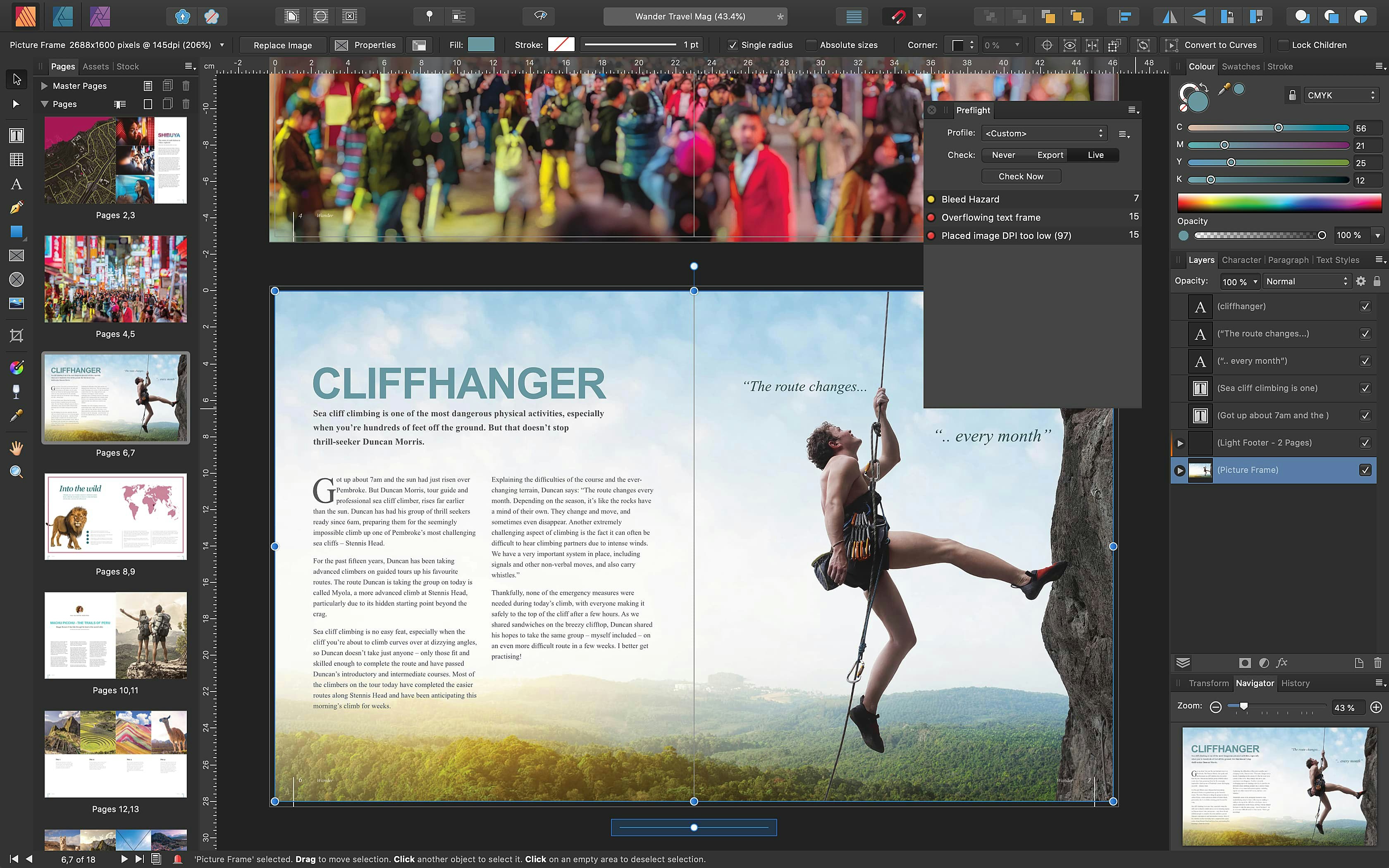This screenshot has height=868, width=1389.
Task: Click the Check Now button in Preflight
Action: (x=1021, y=176)
